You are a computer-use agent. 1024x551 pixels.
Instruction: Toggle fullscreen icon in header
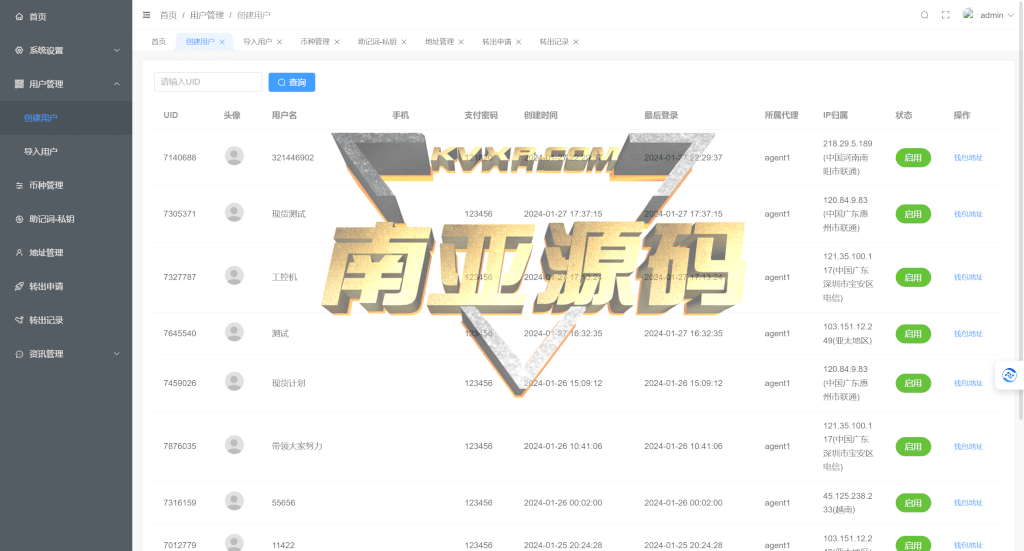coord(945,15)
